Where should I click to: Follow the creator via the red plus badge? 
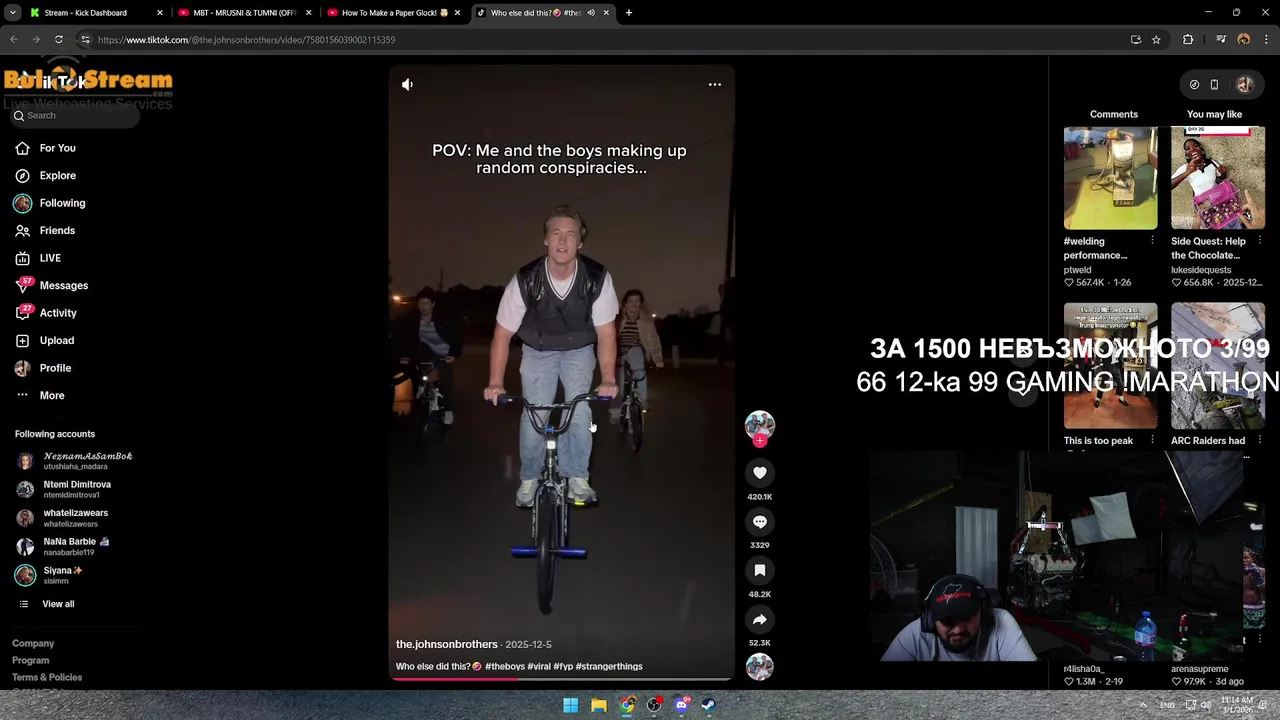(760, 441)
